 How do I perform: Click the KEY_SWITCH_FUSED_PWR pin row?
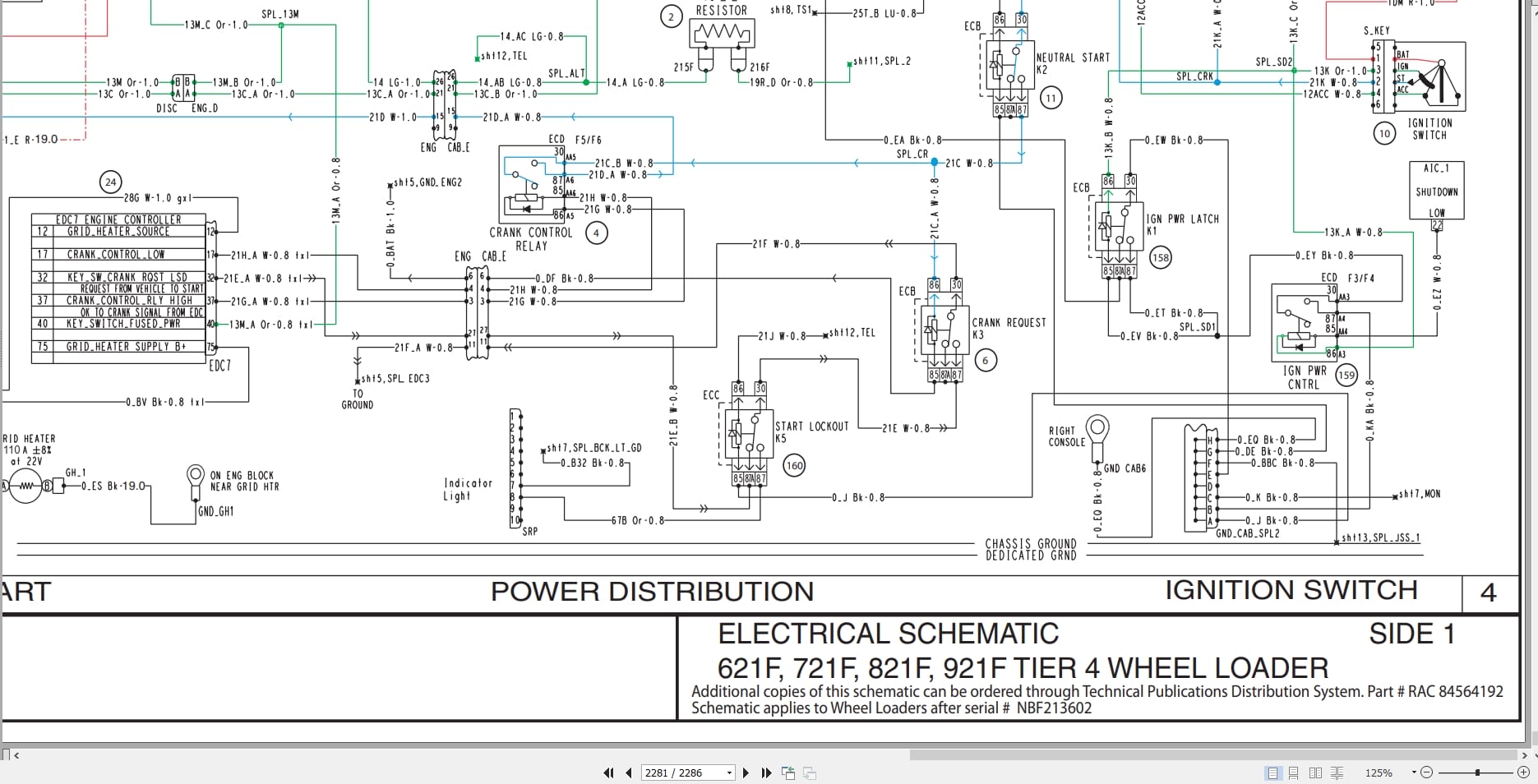tap(118, 324)
